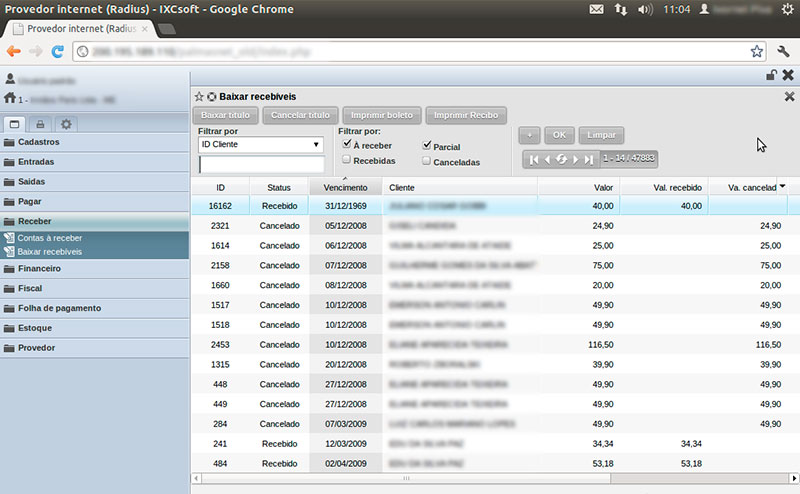Click the padlock unlock icon in the header

[x=771, y=75]
